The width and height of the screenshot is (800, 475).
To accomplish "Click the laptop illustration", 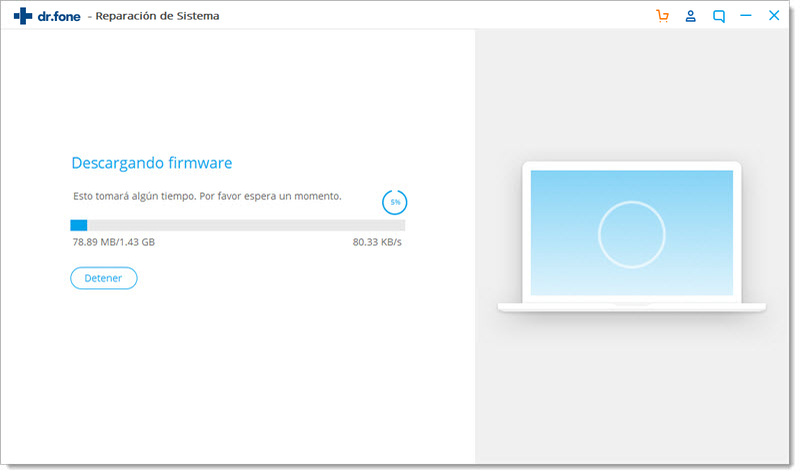I will [x=632, y=237].
